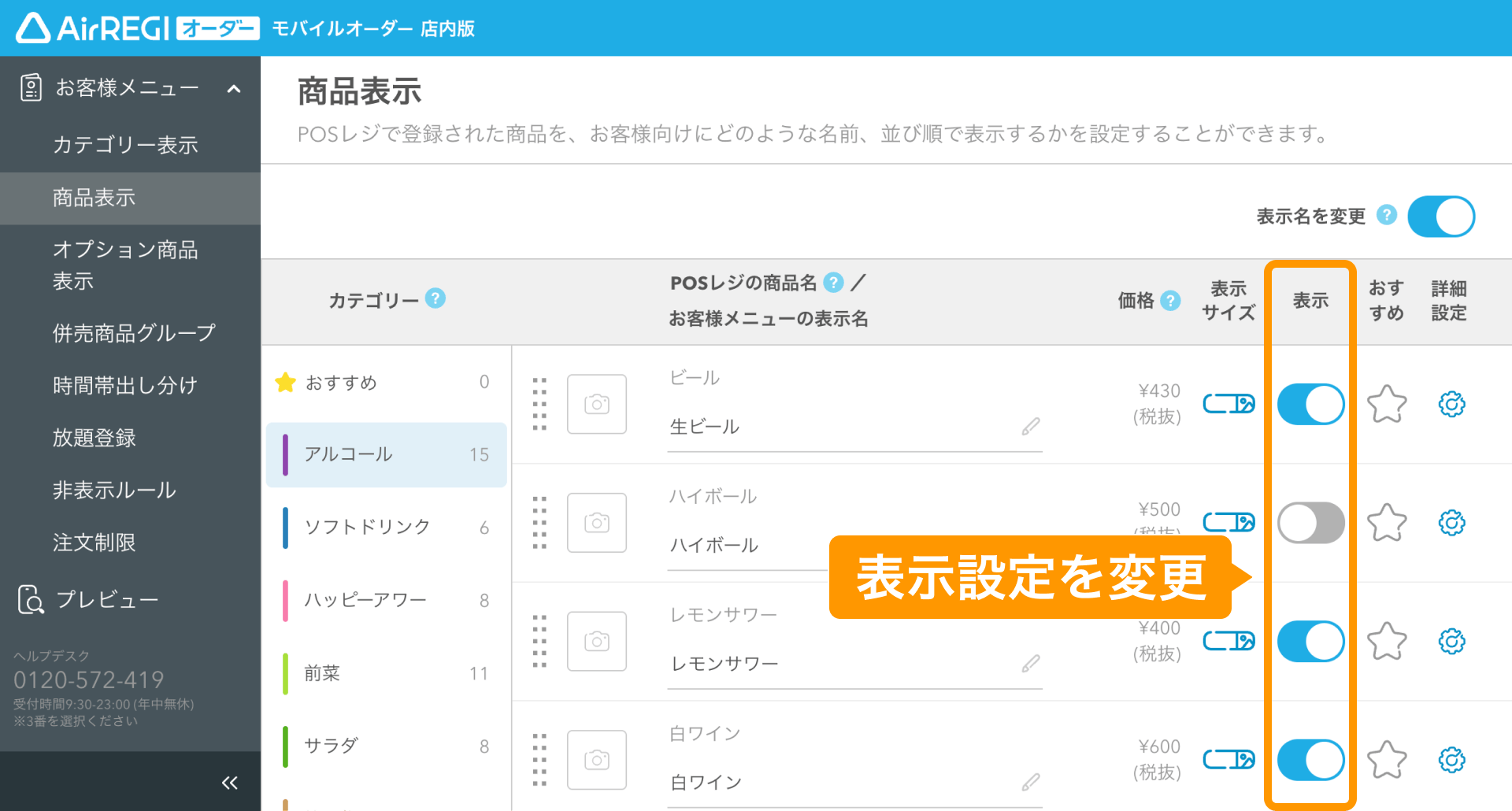This screenshot has width=1512, height=811.
Task: Open プレビュー in the sidebar
Action: pos(107,599)
